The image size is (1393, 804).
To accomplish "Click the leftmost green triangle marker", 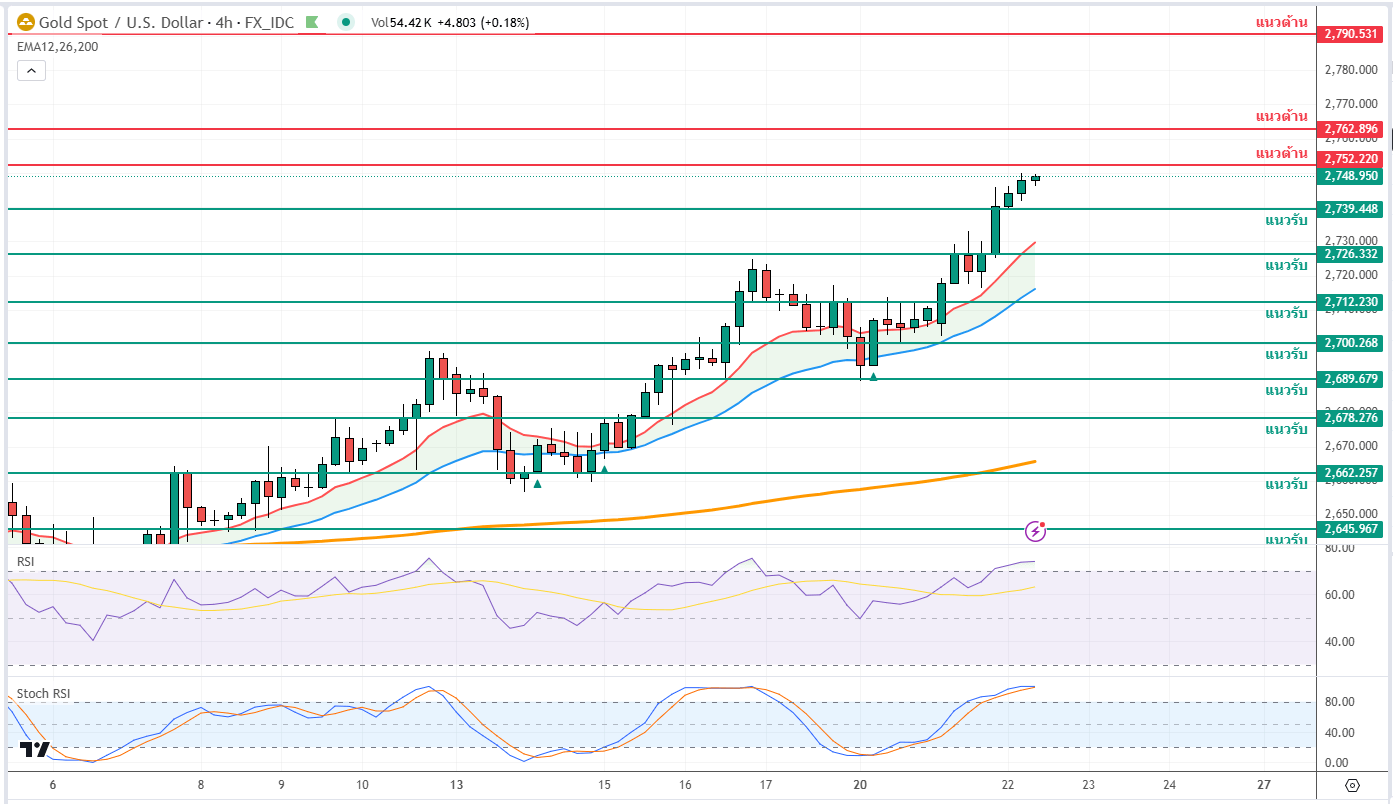I will click(x=538, y=484).
